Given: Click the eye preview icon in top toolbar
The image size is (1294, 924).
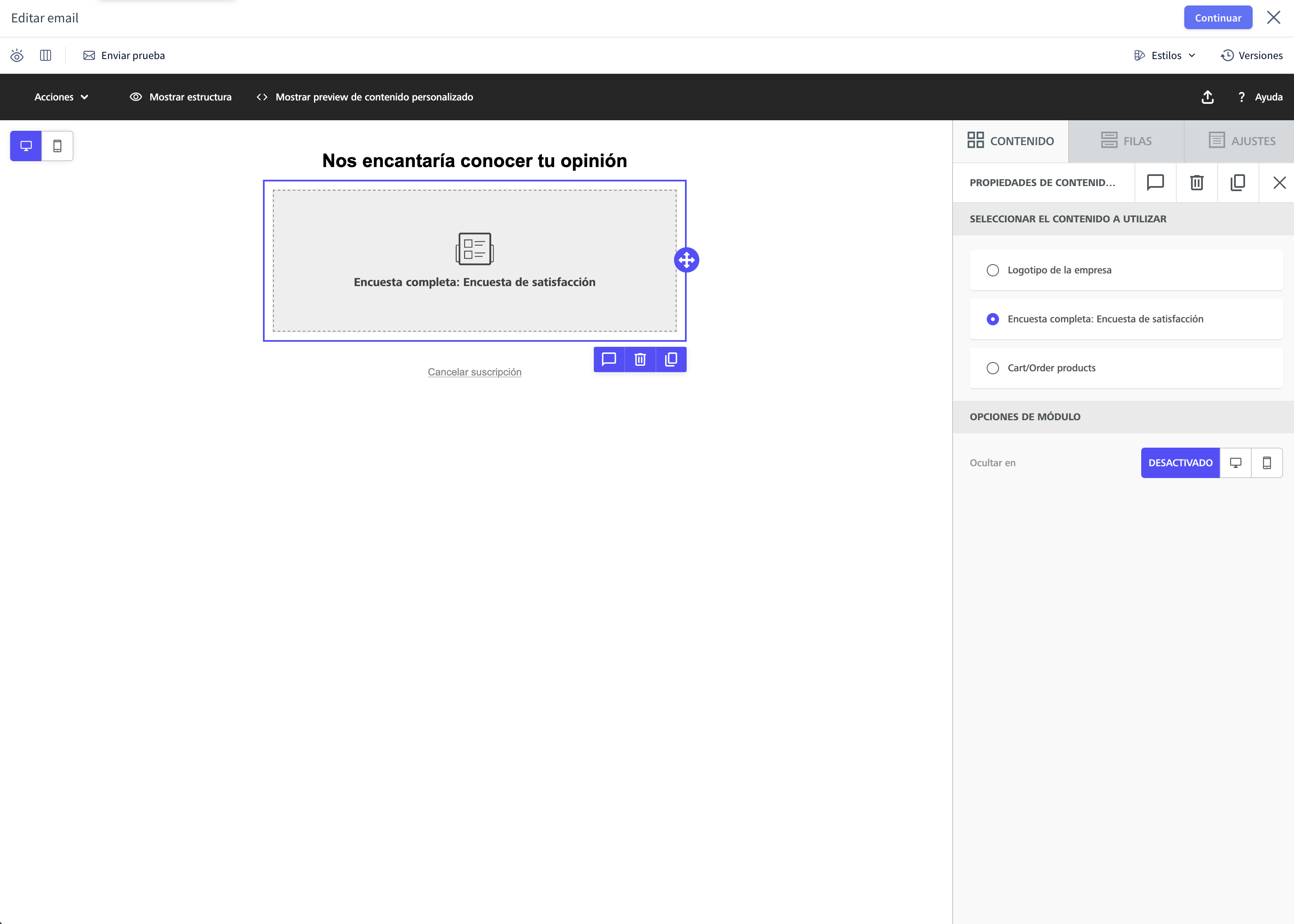Looking at the screenshot, I should [17, 55].
